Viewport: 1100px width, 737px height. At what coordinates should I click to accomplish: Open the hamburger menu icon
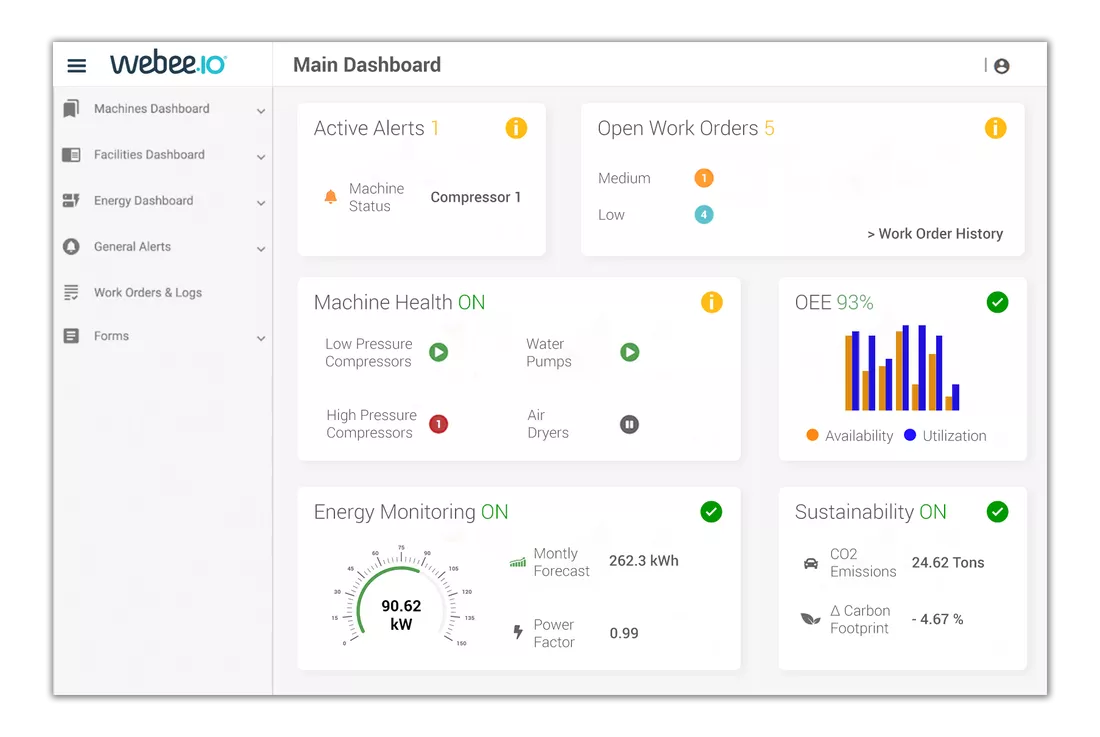click(77, 66)
